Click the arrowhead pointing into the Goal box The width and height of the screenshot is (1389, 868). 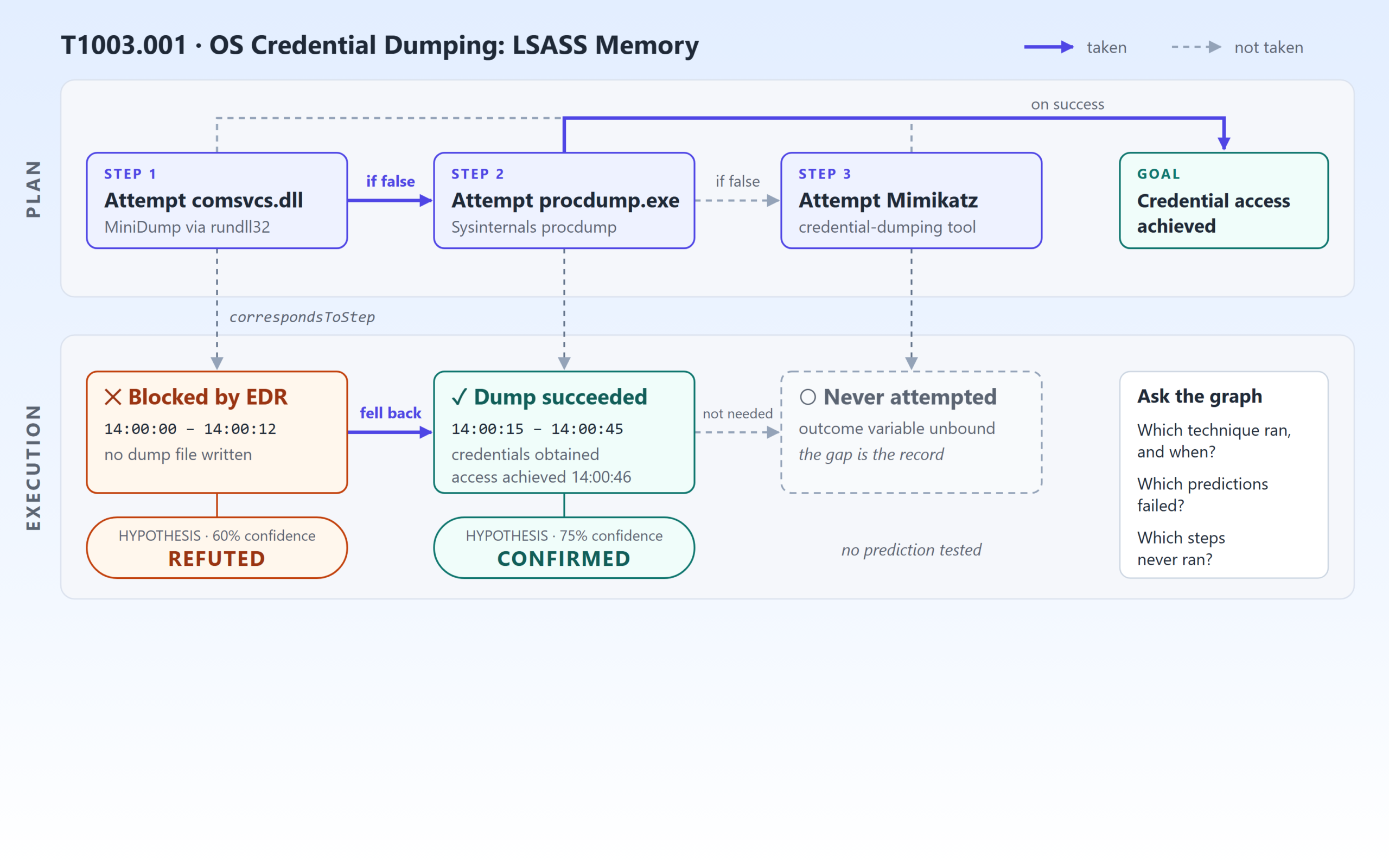point(1224,143)
